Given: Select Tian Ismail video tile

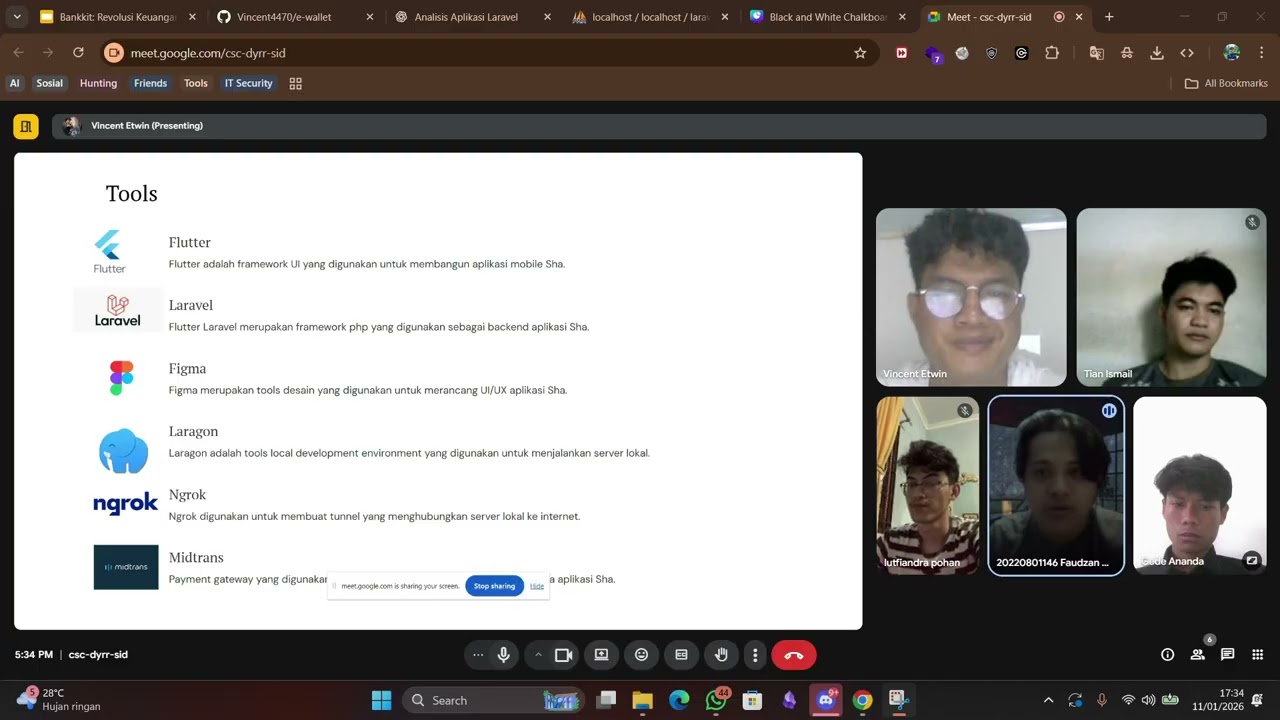Looking at the screenshot, I should click(x=1171, y=297).
